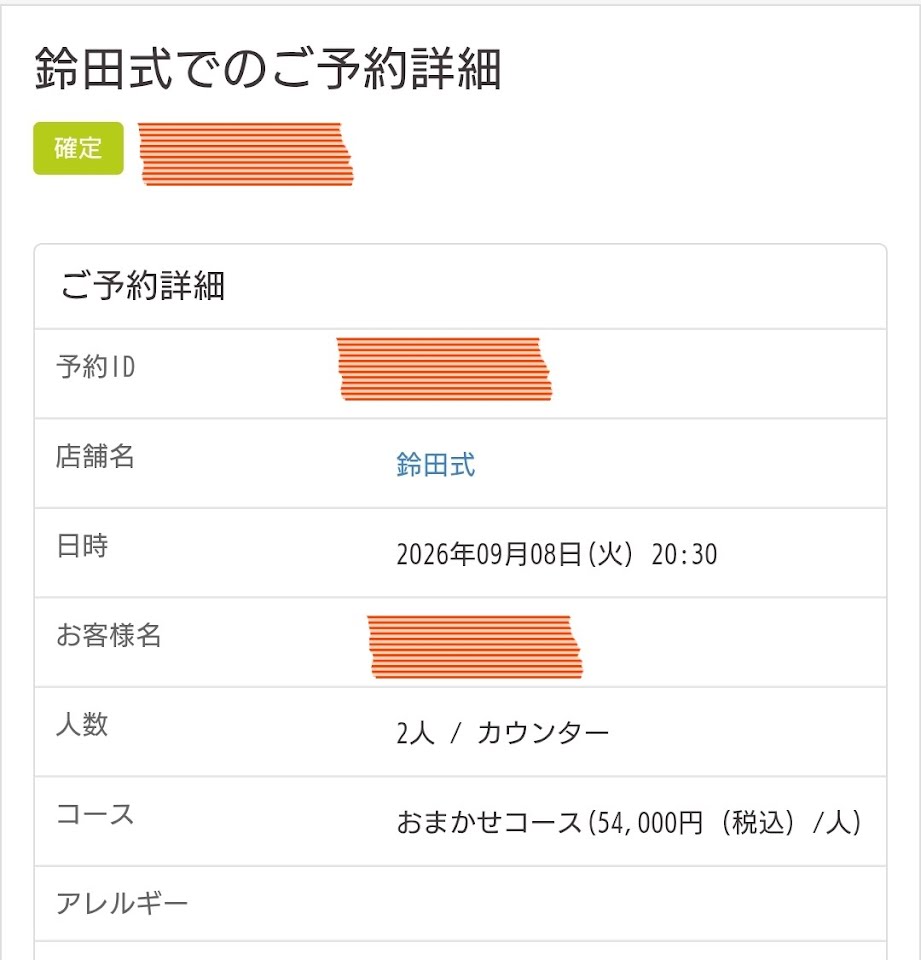Click the empty アレルギー value area
921x960 pixels.
pos(628,905)
